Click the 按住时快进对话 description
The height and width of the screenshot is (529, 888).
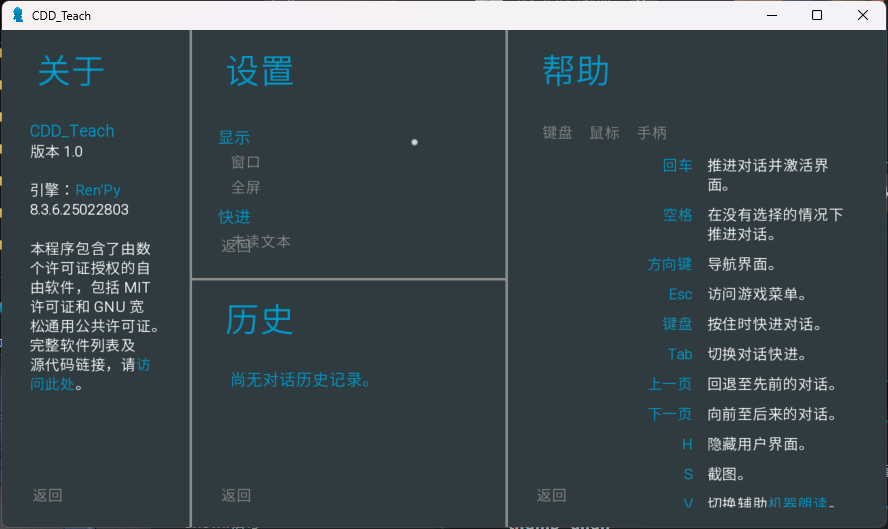[765, 325]
